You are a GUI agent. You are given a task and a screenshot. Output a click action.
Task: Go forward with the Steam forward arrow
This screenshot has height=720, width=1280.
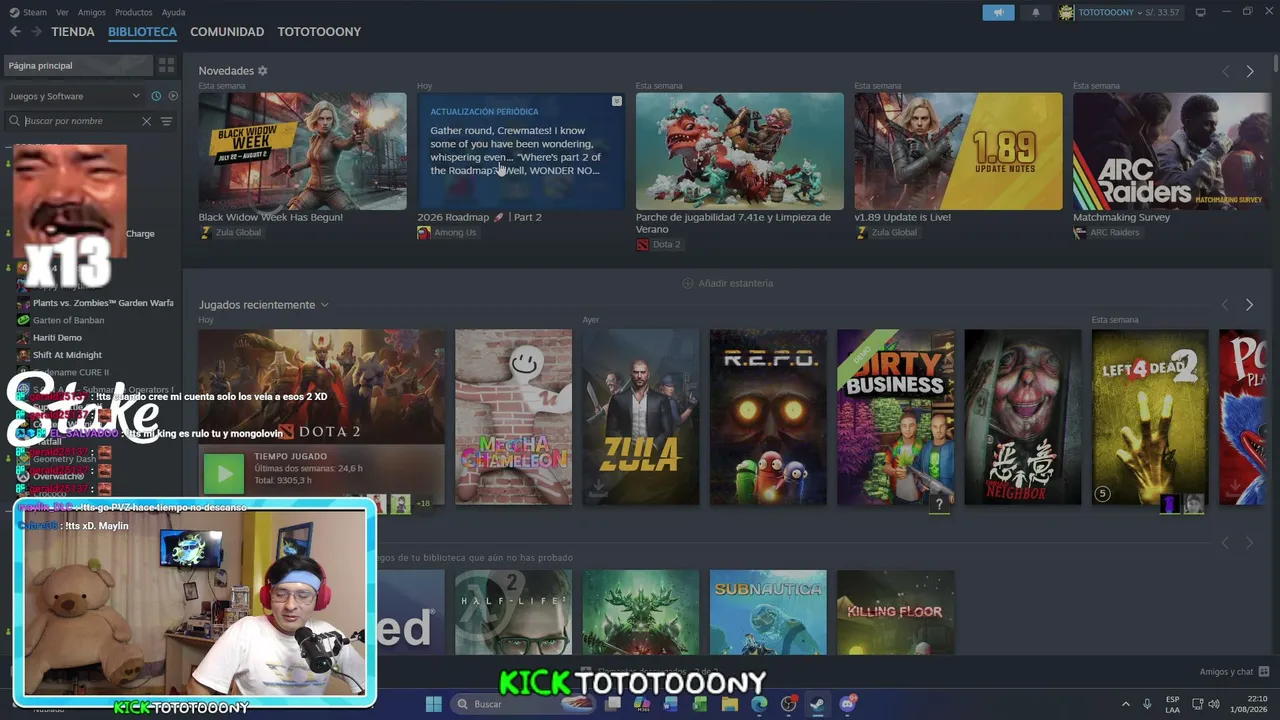[x=36, y=32]
